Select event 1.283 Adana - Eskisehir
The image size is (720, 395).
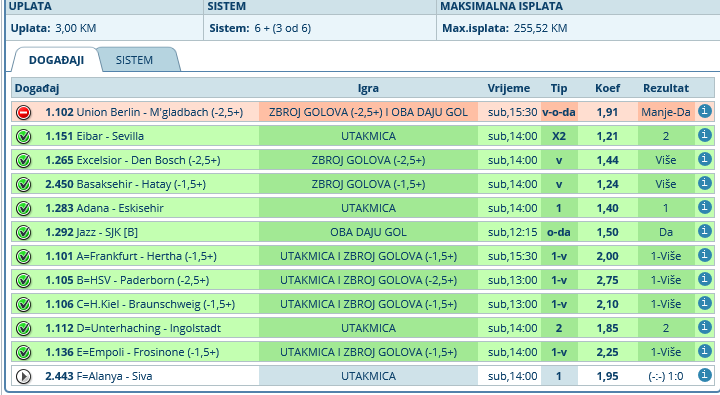(104, 208)
